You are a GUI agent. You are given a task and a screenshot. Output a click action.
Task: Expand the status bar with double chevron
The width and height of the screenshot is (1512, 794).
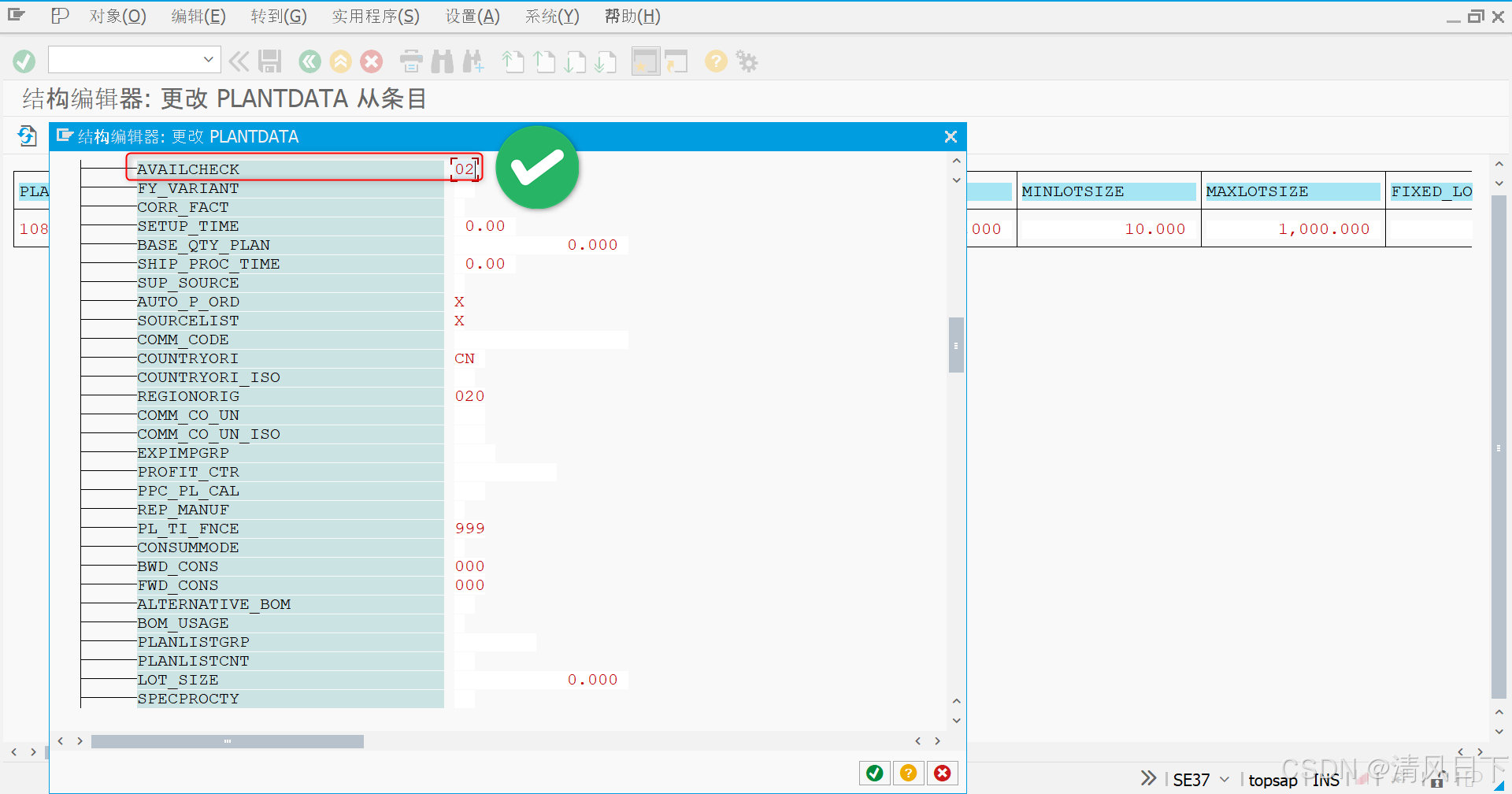pos(1147,778)
